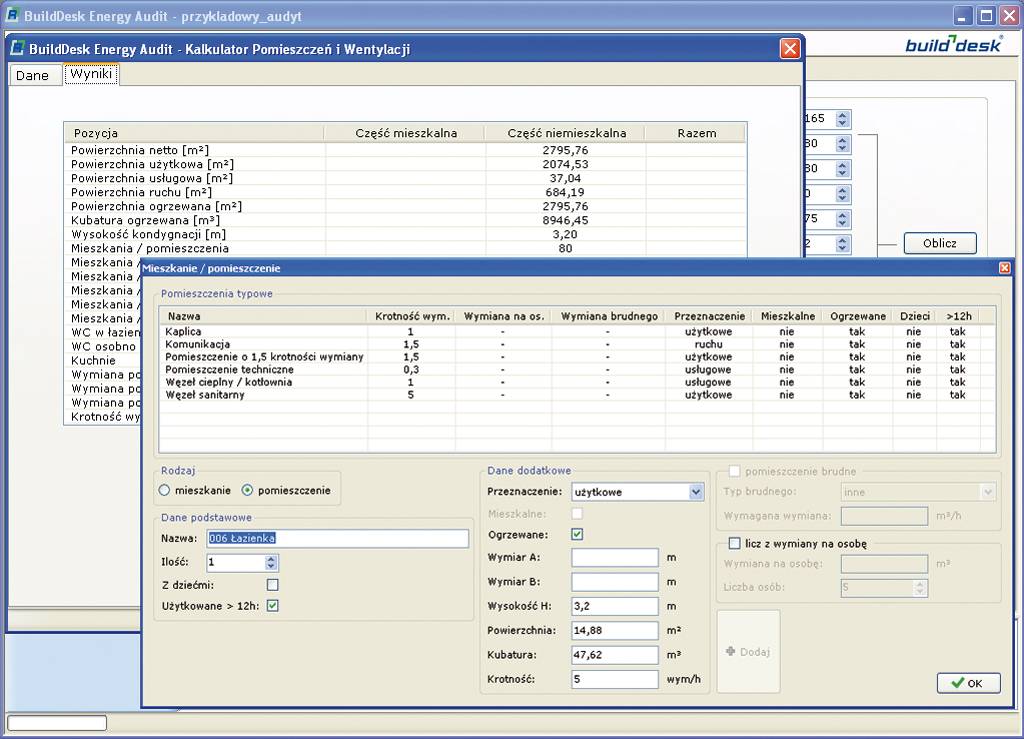This screenshot has height=739, width=1024.
Task: Click the Wysokość kondygnacji row
Action: click(x=405, y=234)
